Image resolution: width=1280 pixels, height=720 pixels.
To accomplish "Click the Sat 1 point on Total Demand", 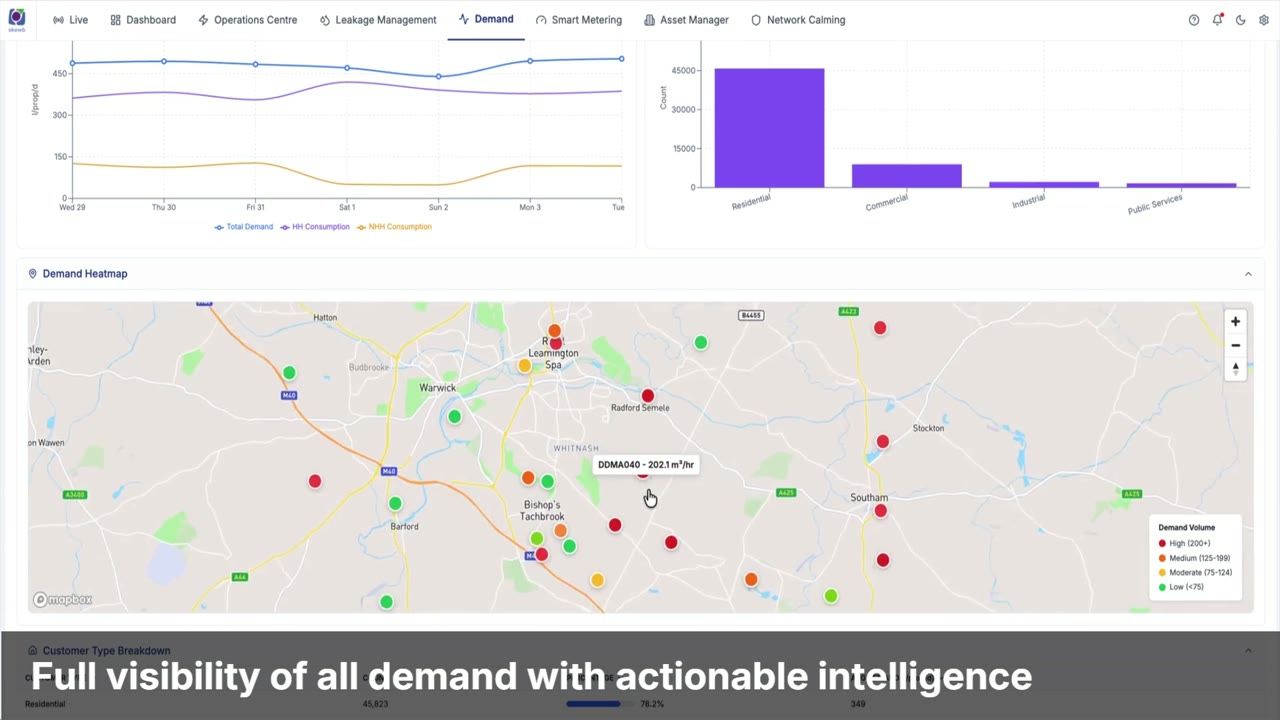I will click(x=347, y=68).
